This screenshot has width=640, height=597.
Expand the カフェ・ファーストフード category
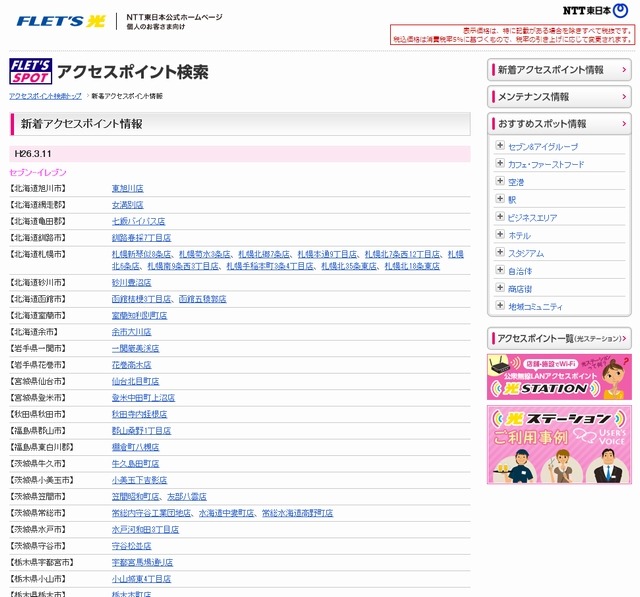point(500,163)
